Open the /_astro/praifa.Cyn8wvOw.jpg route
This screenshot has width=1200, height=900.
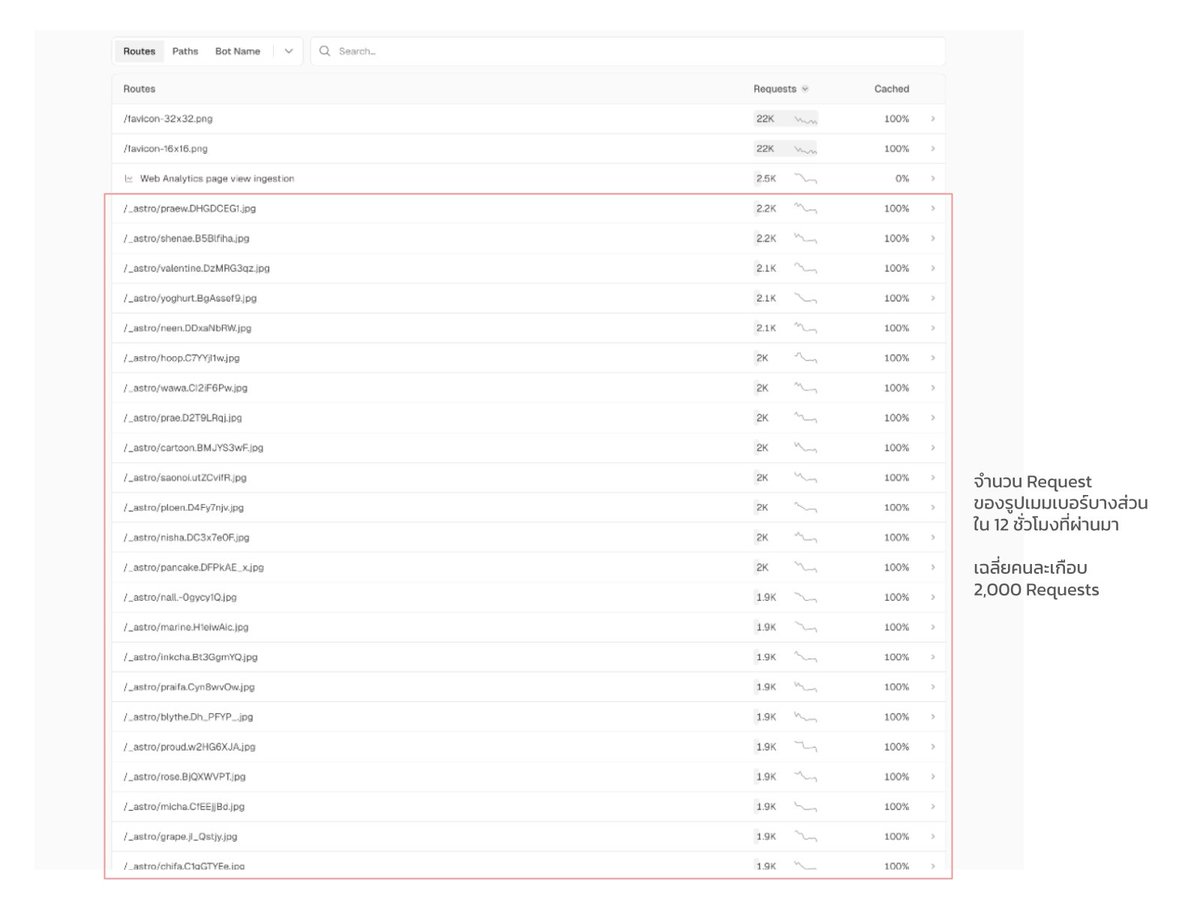189,688
